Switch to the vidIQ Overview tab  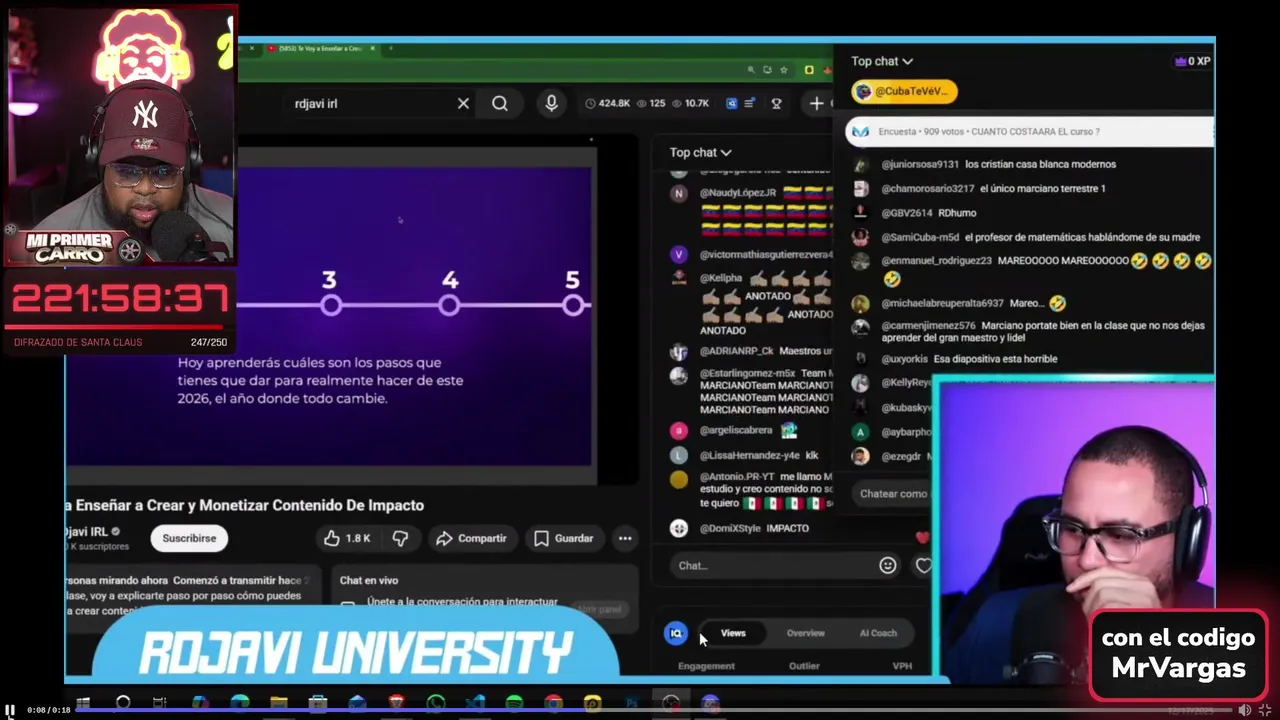click(x=805, y=633)
